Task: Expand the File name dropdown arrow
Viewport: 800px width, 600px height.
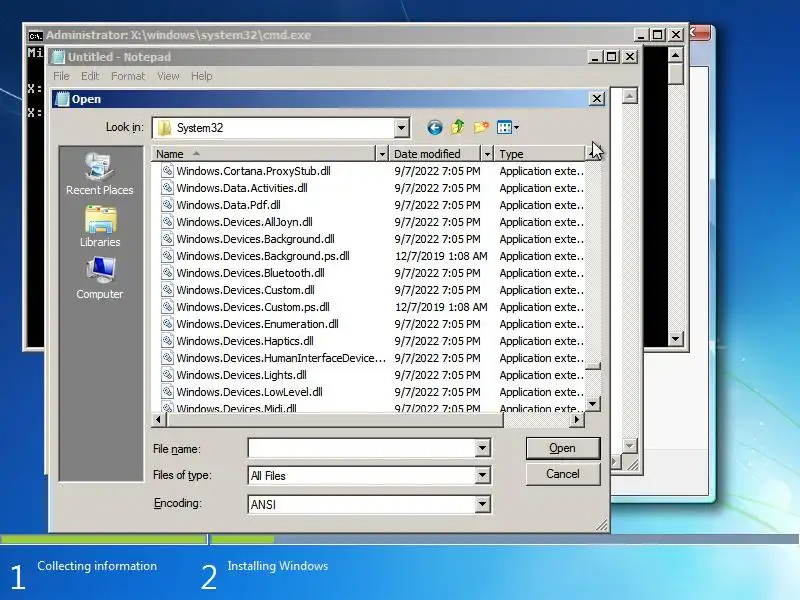Action: coord(482,448)
